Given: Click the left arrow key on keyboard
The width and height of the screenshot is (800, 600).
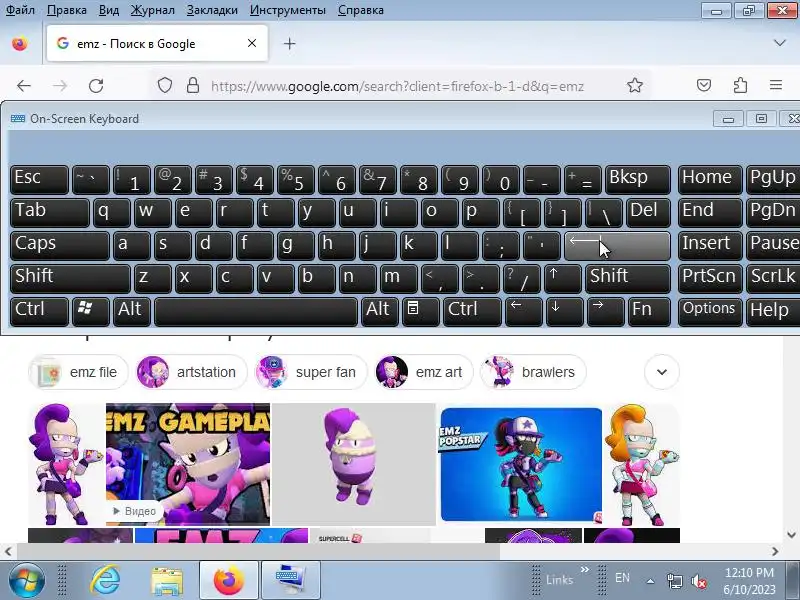Looking at the screenshot, I should click(523, 312).
